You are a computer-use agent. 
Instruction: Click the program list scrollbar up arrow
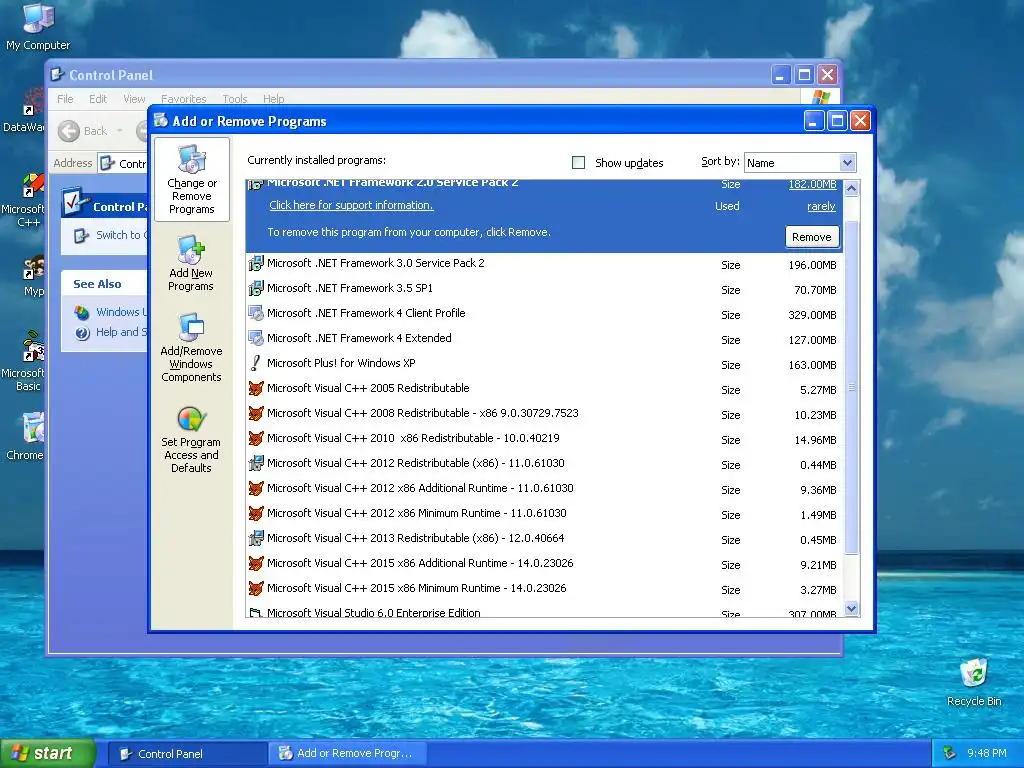[x=851, y=189]
